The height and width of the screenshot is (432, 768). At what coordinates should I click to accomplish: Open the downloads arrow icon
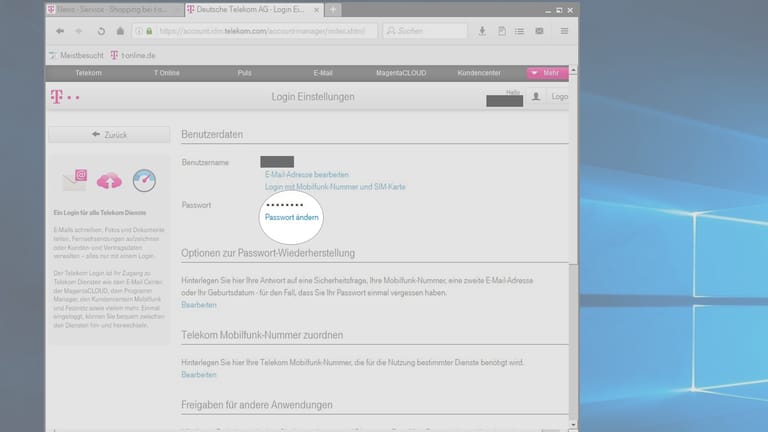(x=482, y=31)
